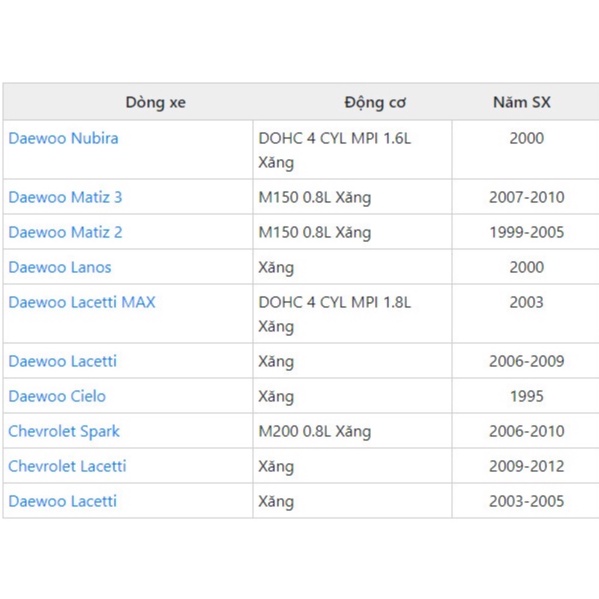Select the 'Động cơ' column header
This screenshot has height=599, width=599.
coord(375,102)
